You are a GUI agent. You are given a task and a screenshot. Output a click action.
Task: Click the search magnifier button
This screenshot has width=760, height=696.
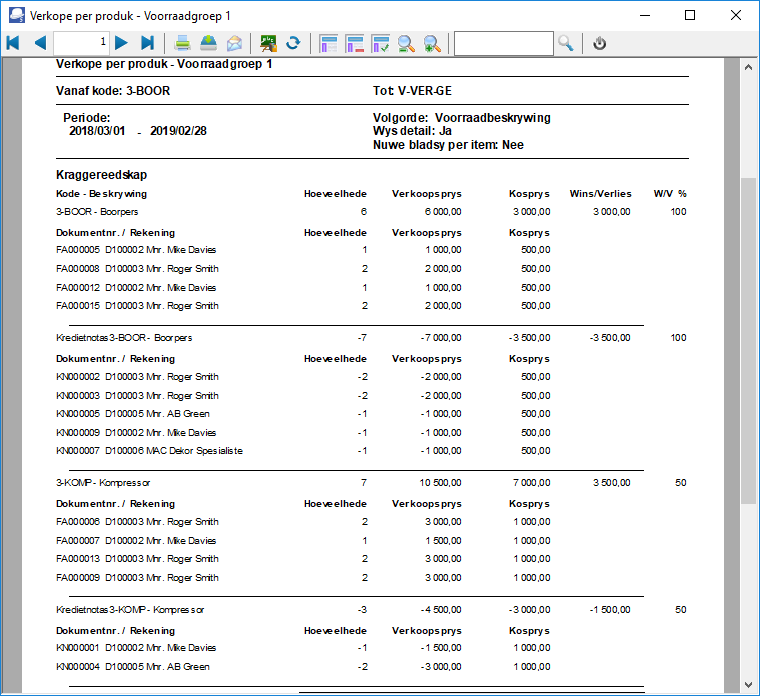566,43
